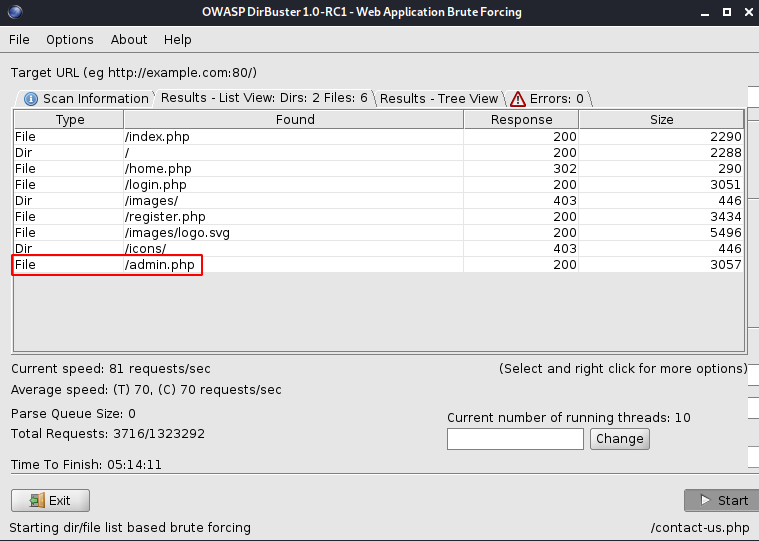The image size is (759, 541).
Task: Click the Parse Queue Size: 0 label
Action: [73, 414]
